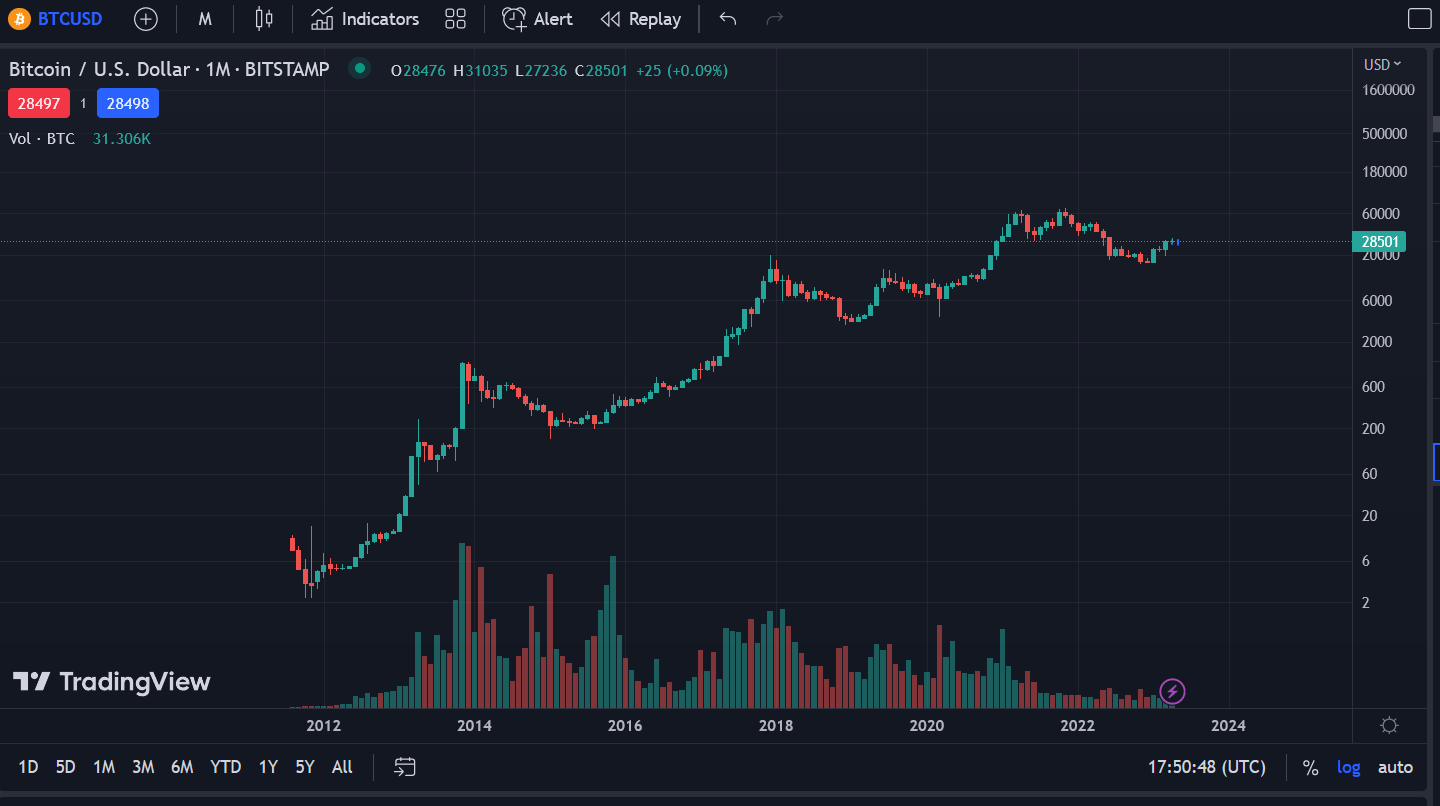Toggle the log scale option

(1349, 767)
